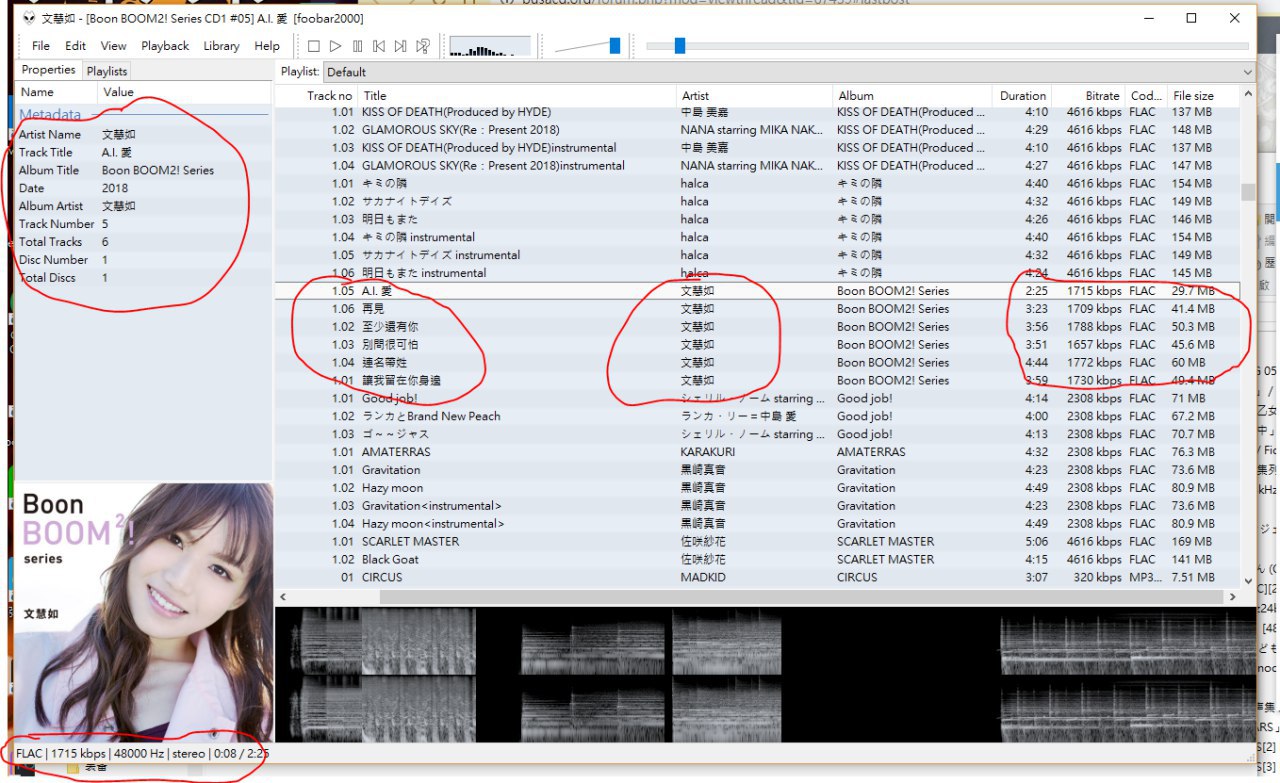Click the KARAKURI artist cell
The image size is (1280, 783).
pos(710,452)
